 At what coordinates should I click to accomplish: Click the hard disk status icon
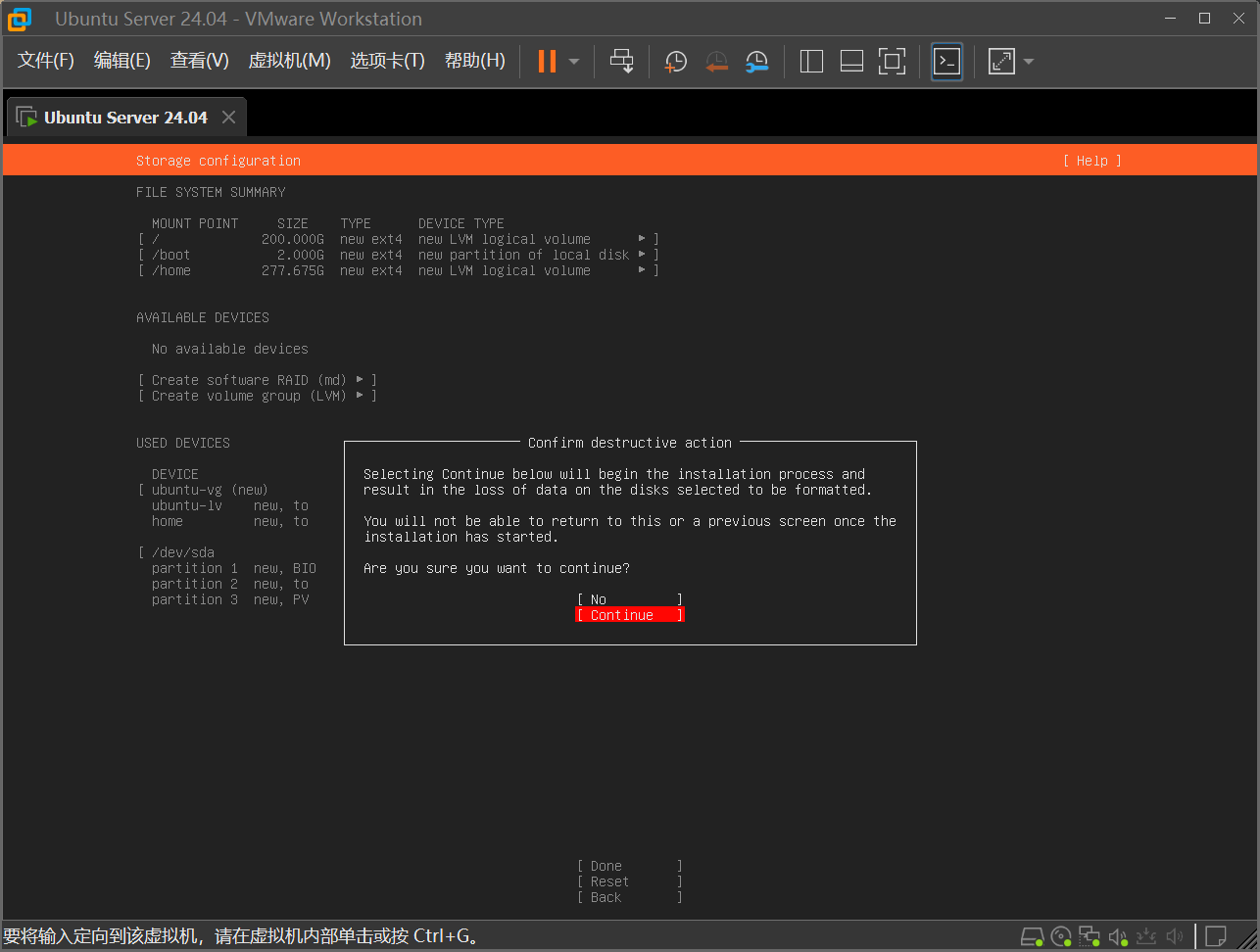(1032, 937)
